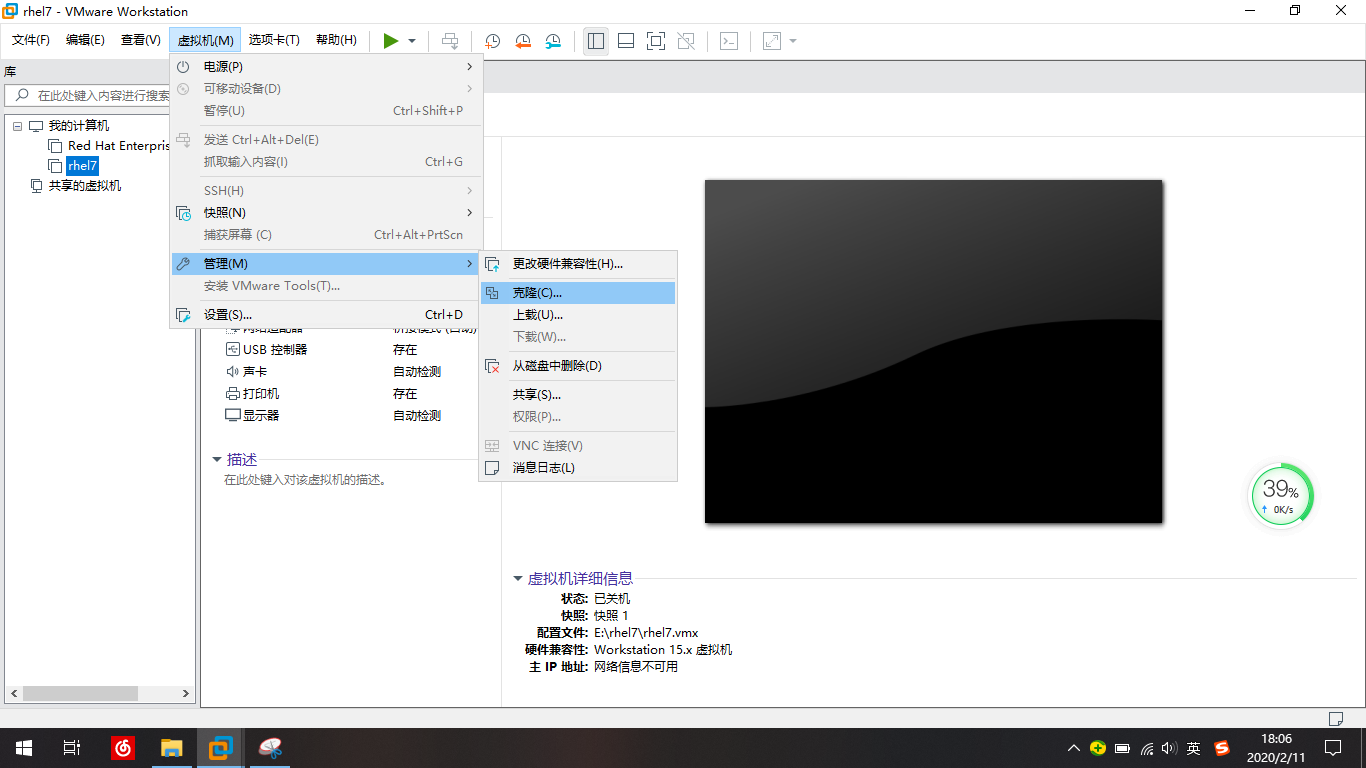Image resolution: width=1366 pixels, height=768 pixels.
Task: Click the clone icon beside 克隆(C)
Action: click(x=492, y=293)
